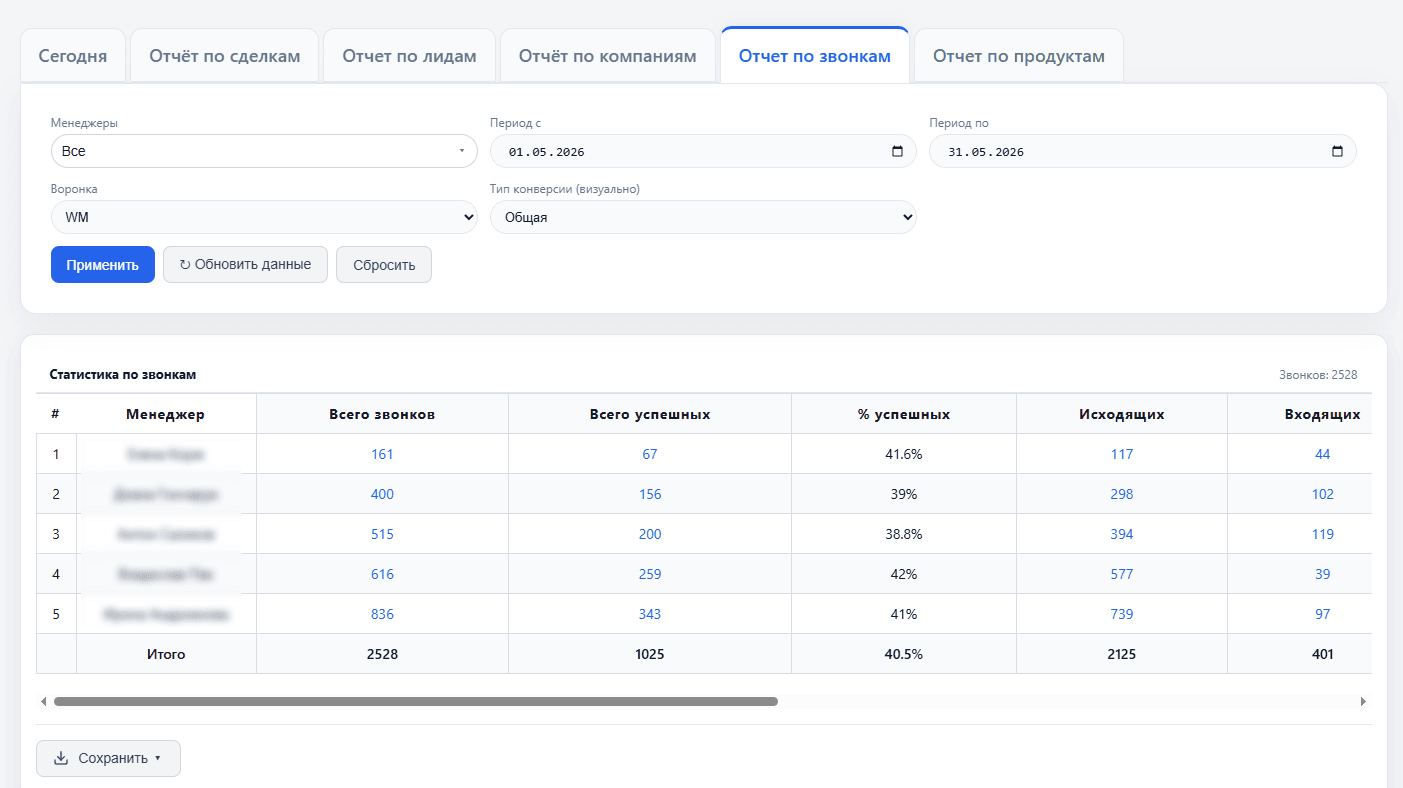This screenshot has height=788, width=1403.
Task: Go to Отчёт по компаниям tab
Action: click(607, 56)
